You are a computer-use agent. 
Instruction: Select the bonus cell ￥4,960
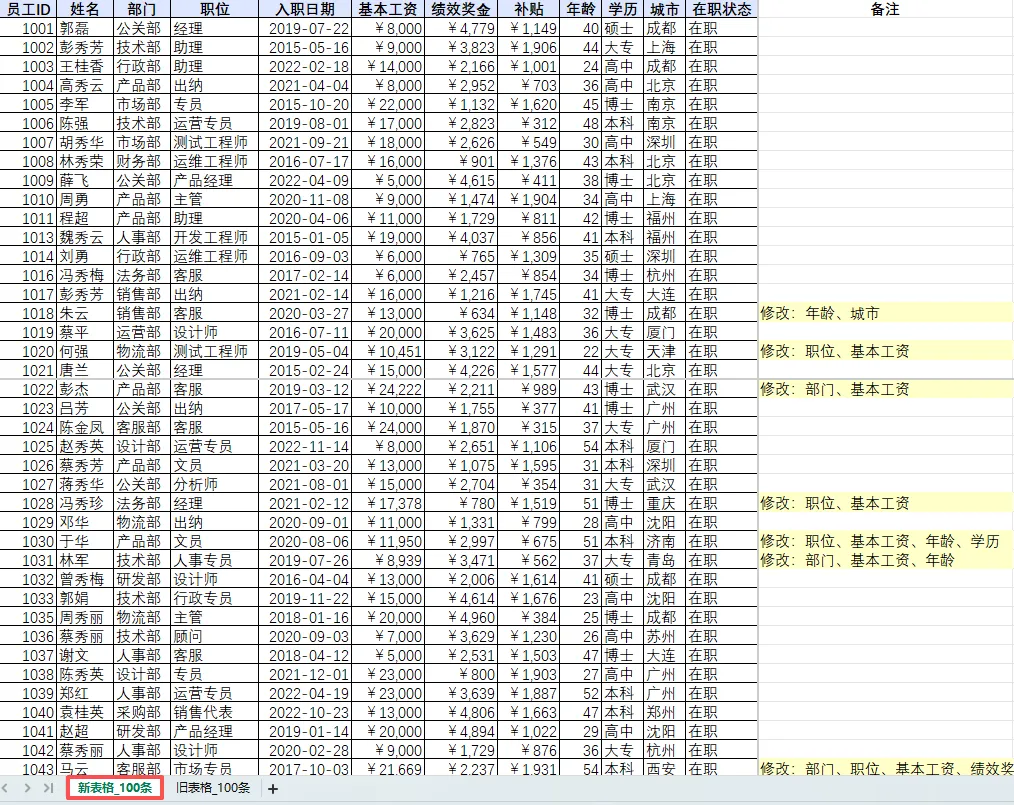(460, 617)
